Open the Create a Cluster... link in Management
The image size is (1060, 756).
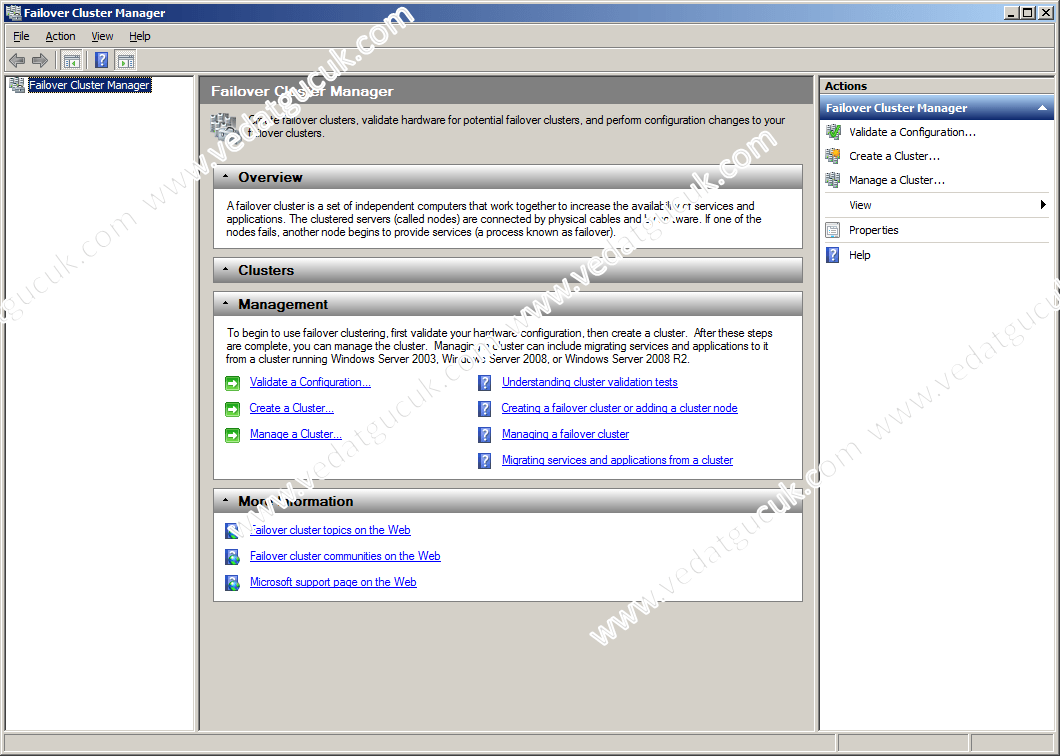click(291, 408)
